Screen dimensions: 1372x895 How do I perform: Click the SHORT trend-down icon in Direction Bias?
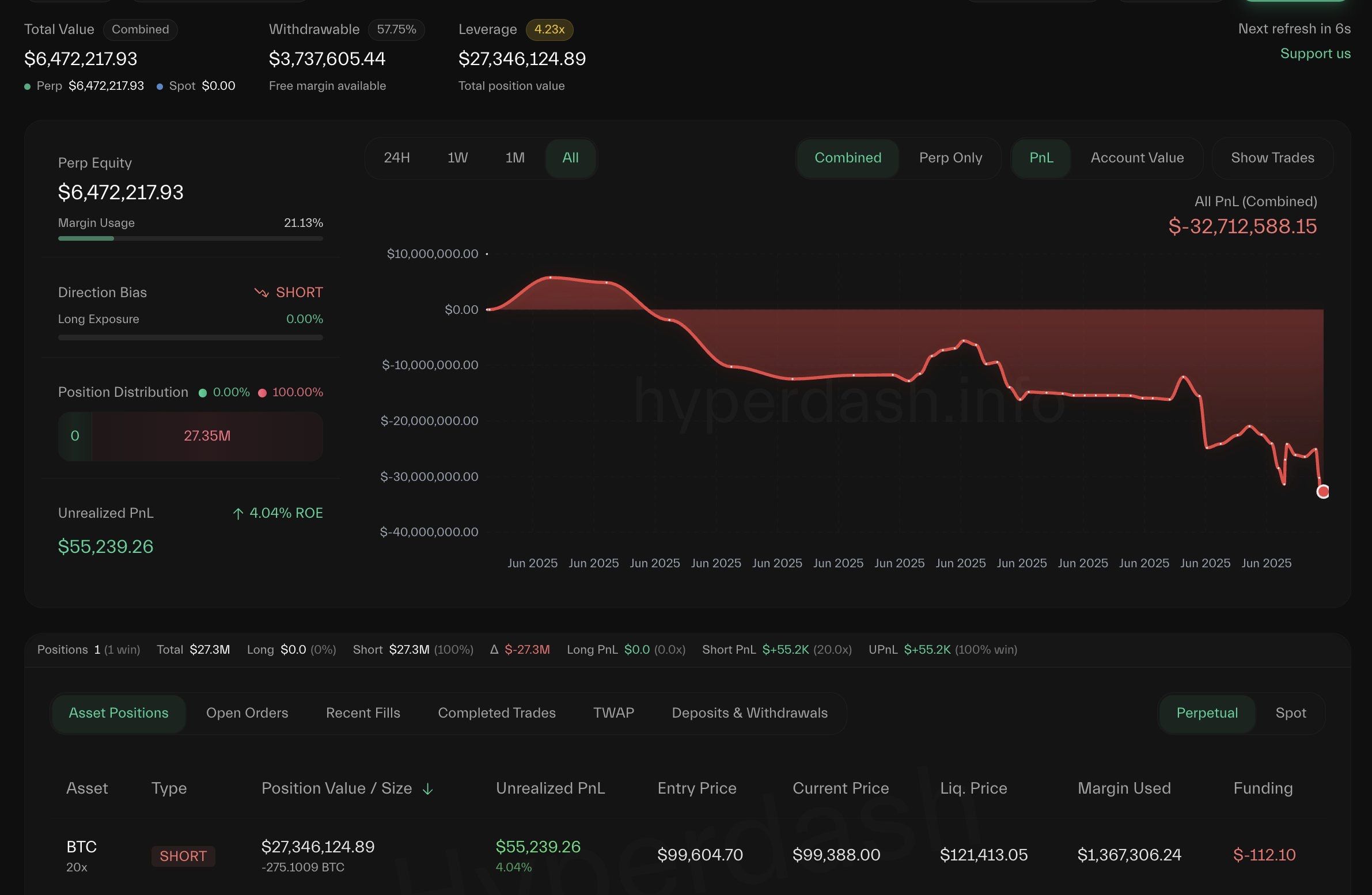[261, 293]
